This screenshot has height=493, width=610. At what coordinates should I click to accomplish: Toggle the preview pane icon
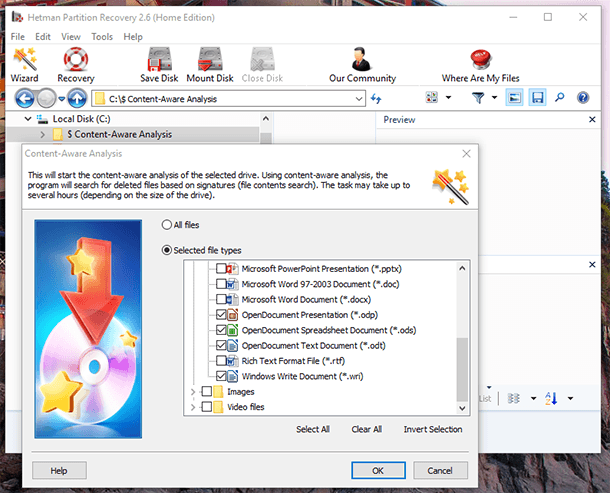514,97
